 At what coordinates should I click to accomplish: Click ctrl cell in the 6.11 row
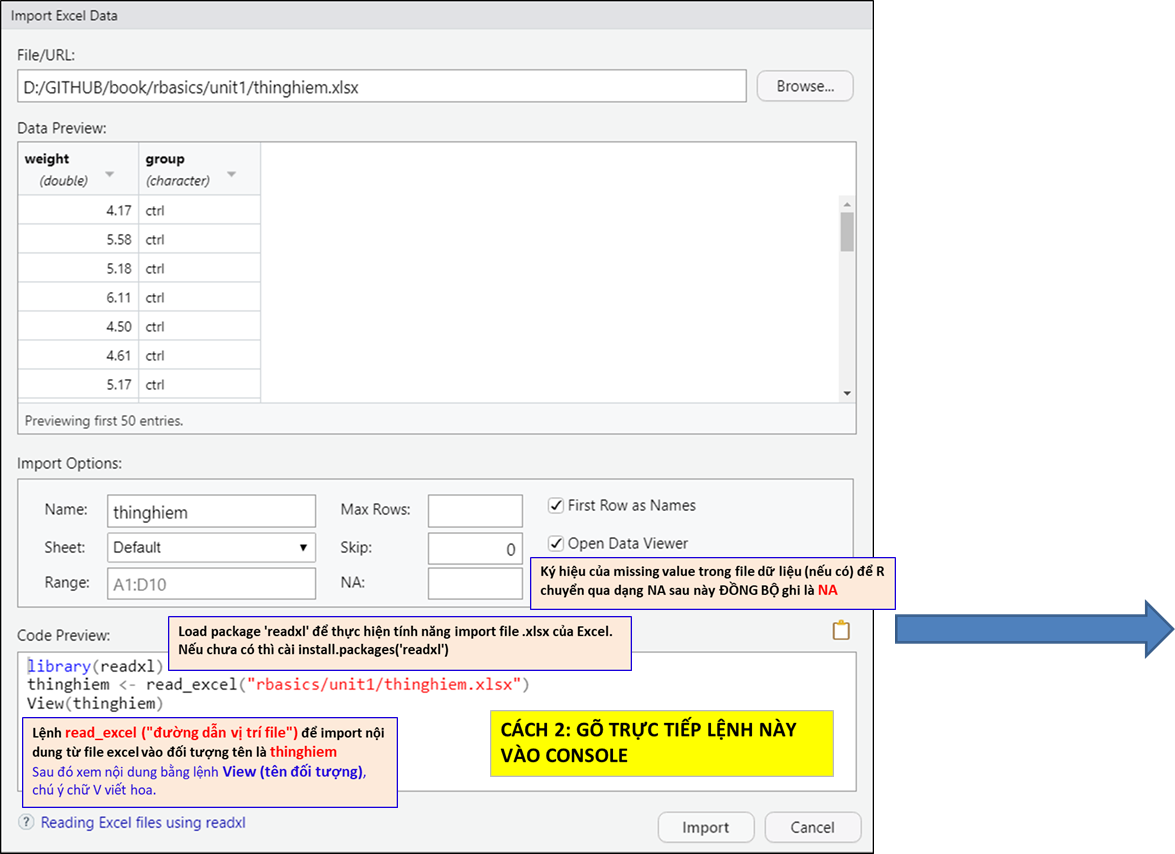(x=199, y=297)
